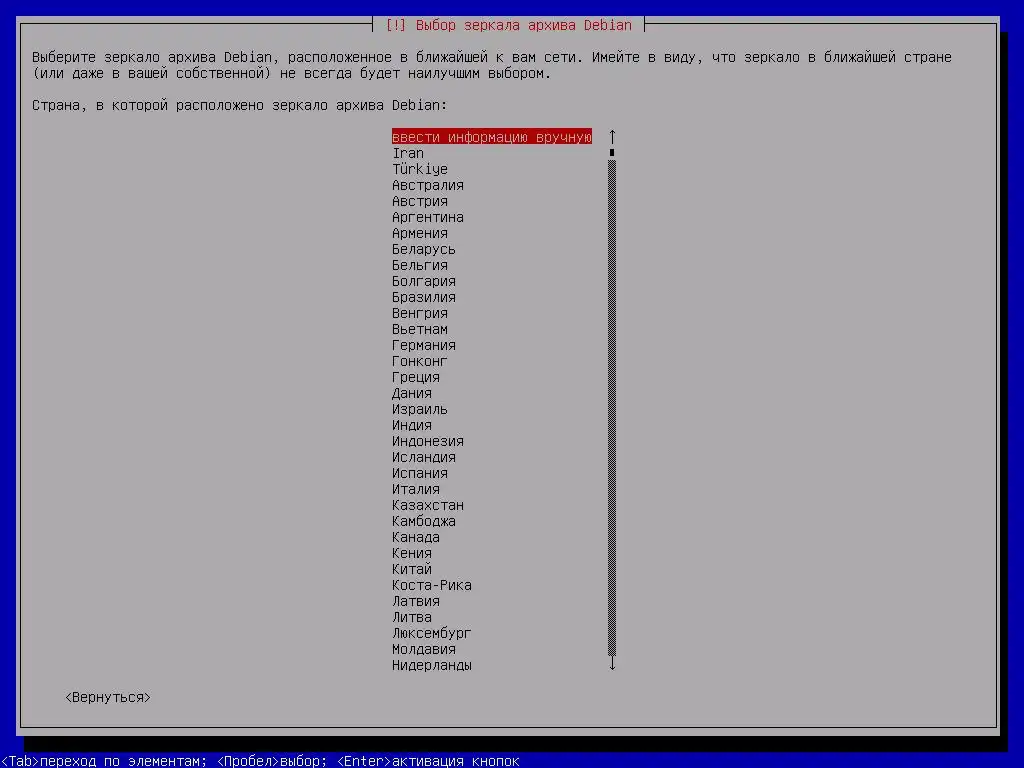Select Китай entry

412,569
